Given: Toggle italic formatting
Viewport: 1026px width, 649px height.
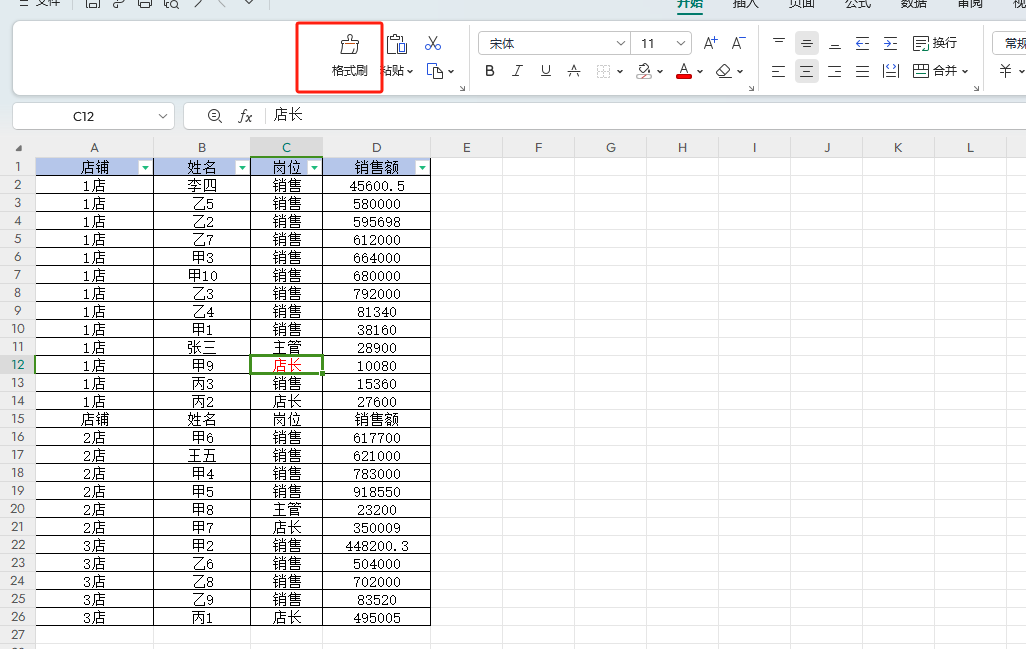Looking at the screenshot, I should point(518,71).
